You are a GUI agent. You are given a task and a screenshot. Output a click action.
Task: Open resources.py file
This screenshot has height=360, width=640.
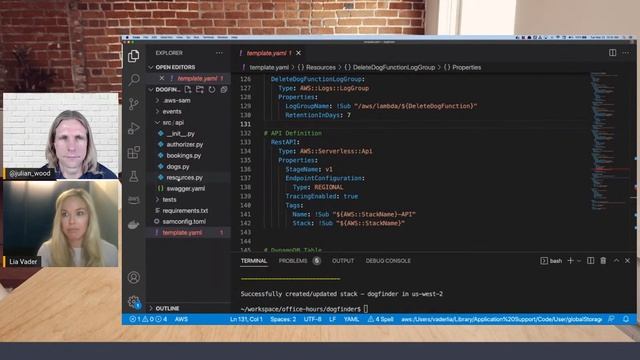coord(184,178)
